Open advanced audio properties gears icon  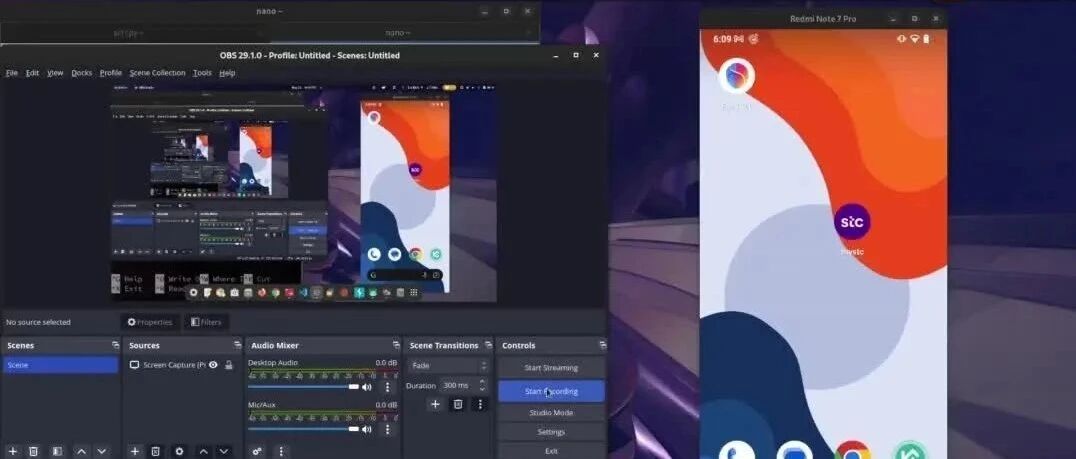coord(257,451)
